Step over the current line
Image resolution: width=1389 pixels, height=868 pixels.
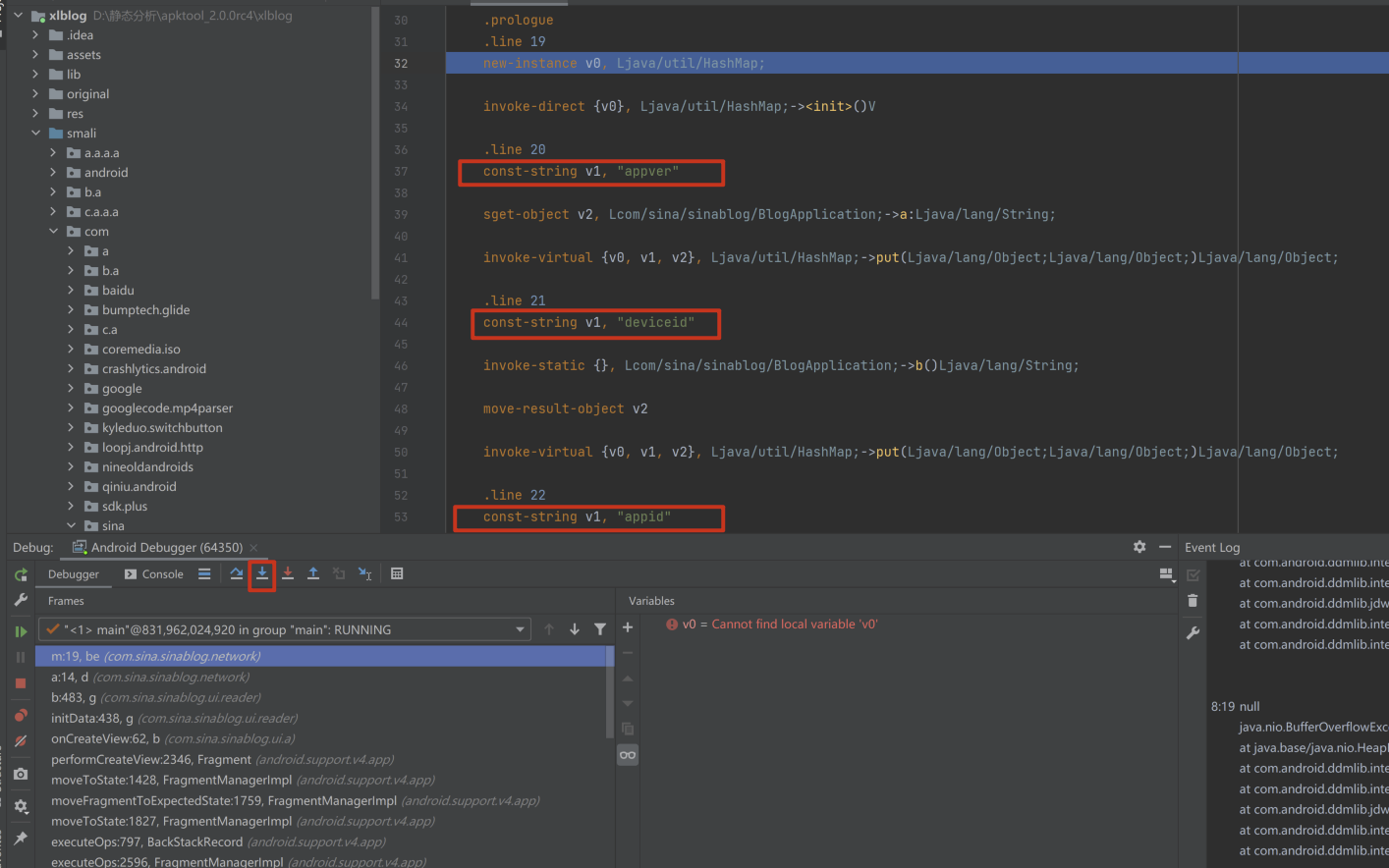tap(237, 573)
